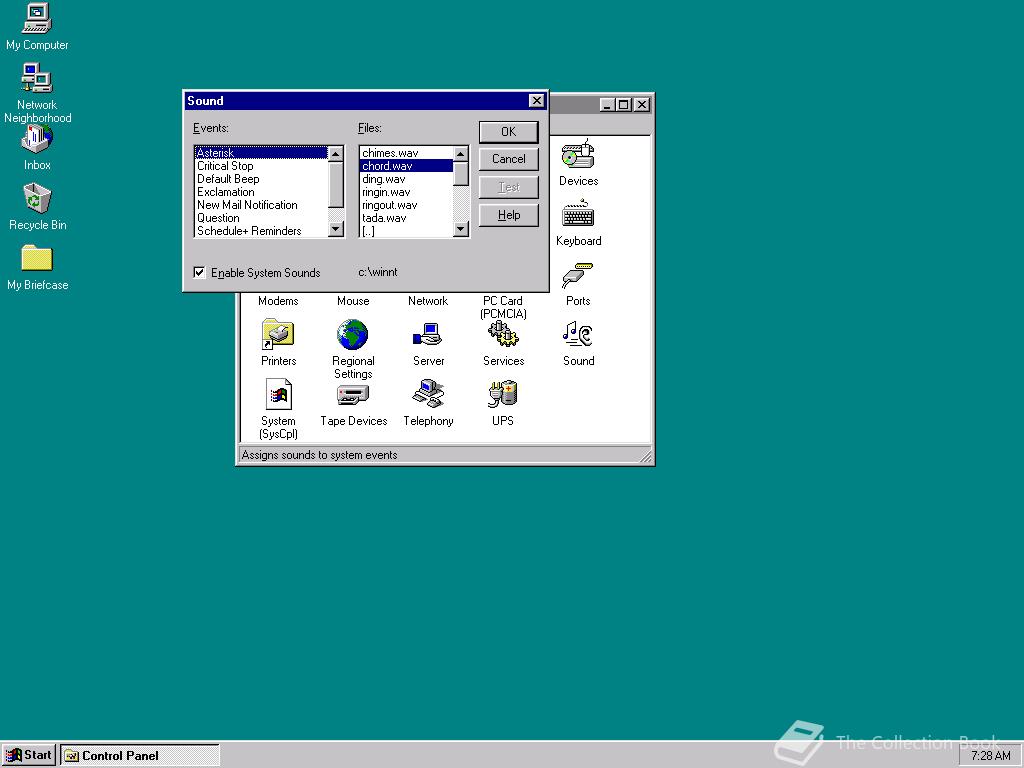Click OK in the Sound dialog
The width and height of the screenshot is (1024, 768).
509,132
